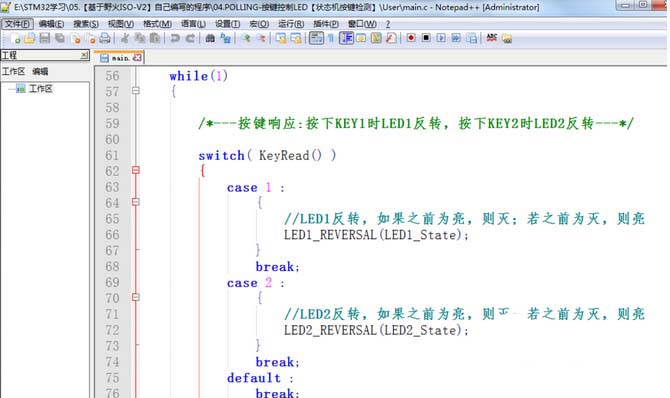670x398 pixels.
Task: Open the 窗口(W) menu
Action: 362,24
